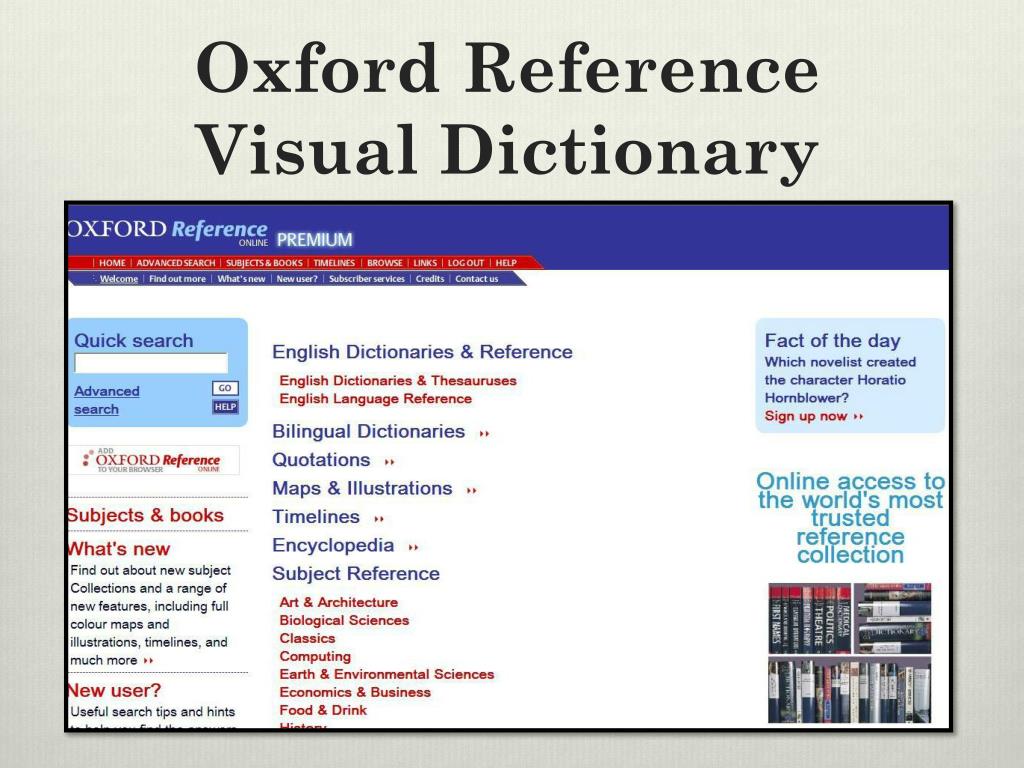Open SUBJECTS & BOOKS menu item
Image resolution: width=1024 pixels, height=768 pixels.
coord(264,263)
